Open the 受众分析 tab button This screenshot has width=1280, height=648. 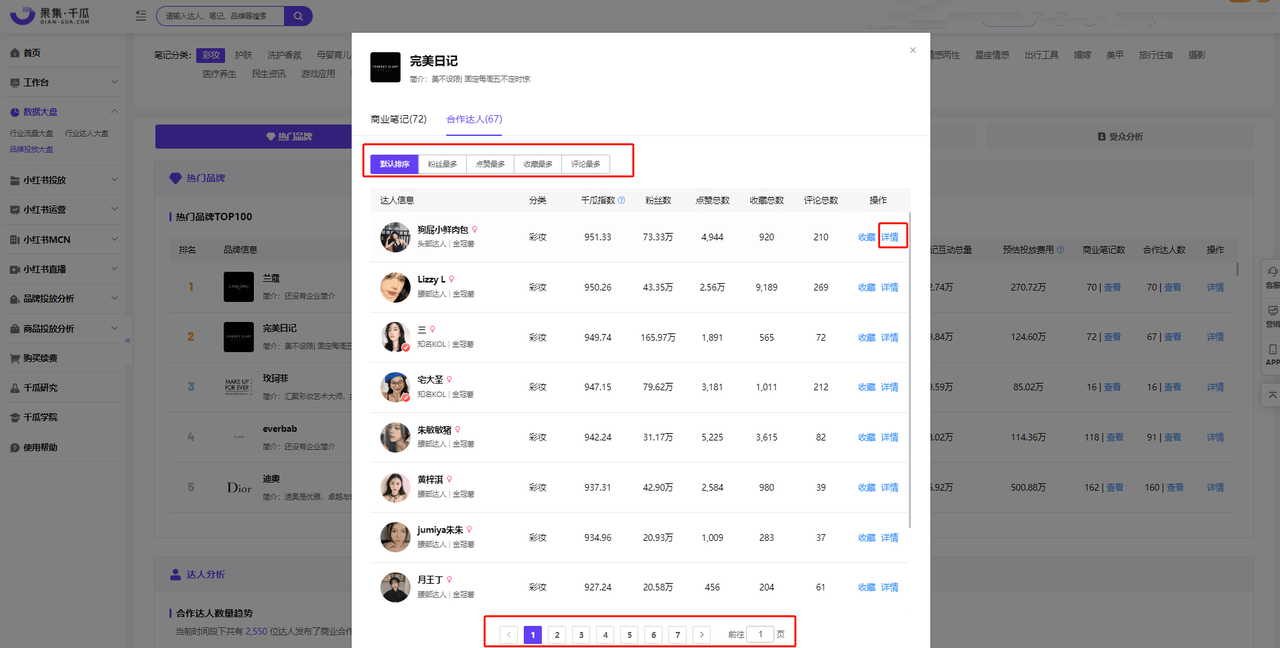pyautogui.click(x=1120, y=136)
